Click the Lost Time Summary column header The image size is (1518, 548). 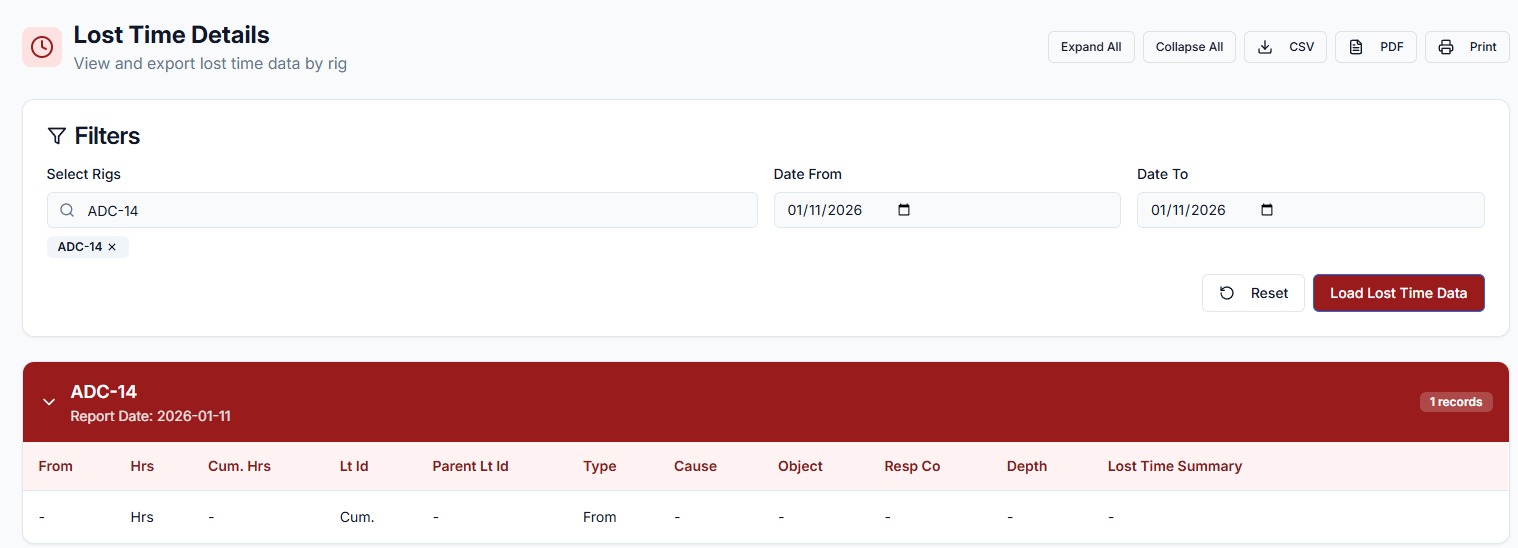click(1174, 466)
